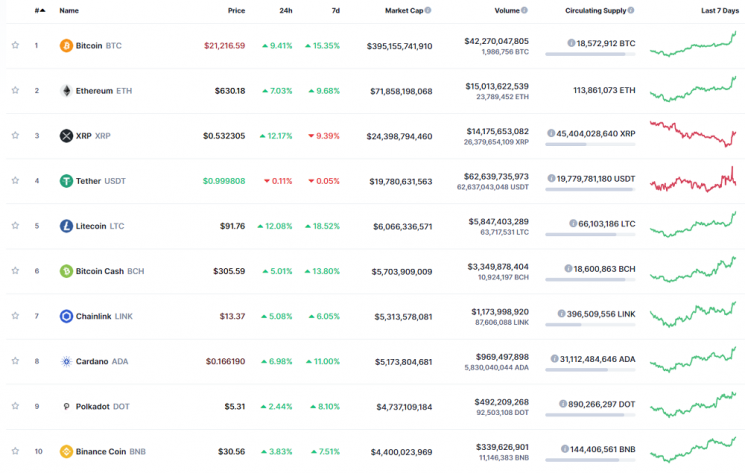Click Bitcoin circulating supply progress bar

[590, 54]
